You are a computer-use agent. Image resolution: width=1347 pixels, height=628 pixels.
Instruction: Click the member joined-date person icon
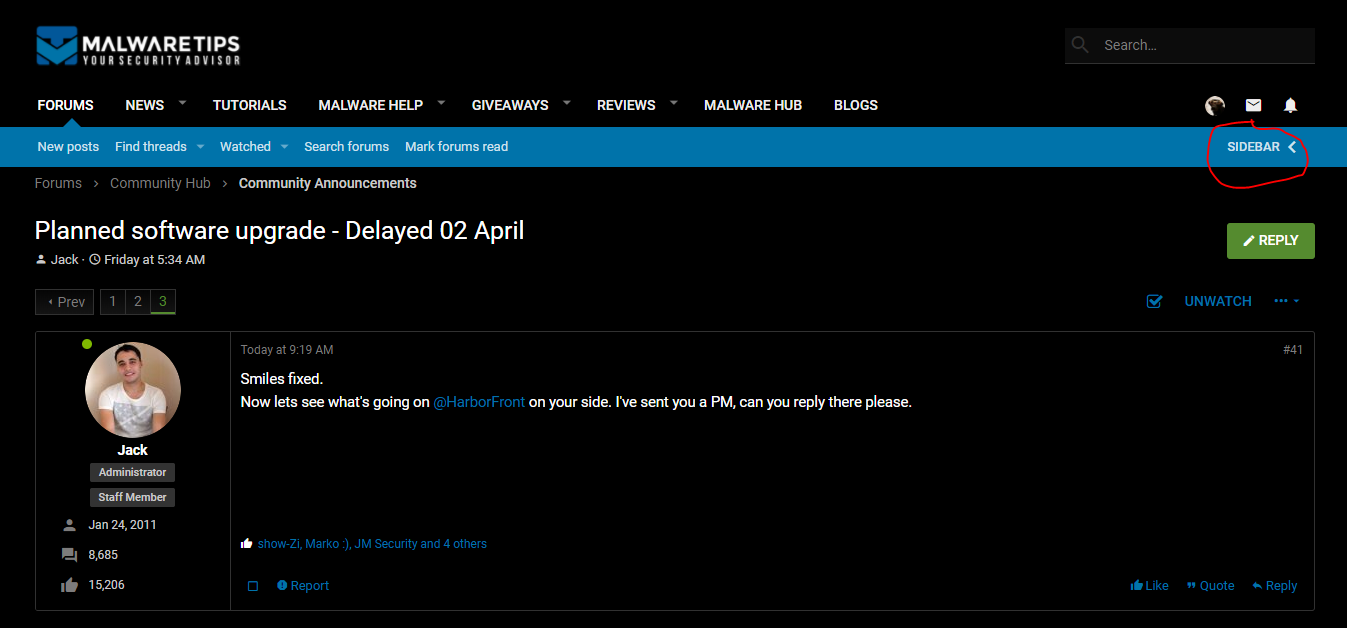(x=69, y=525)
